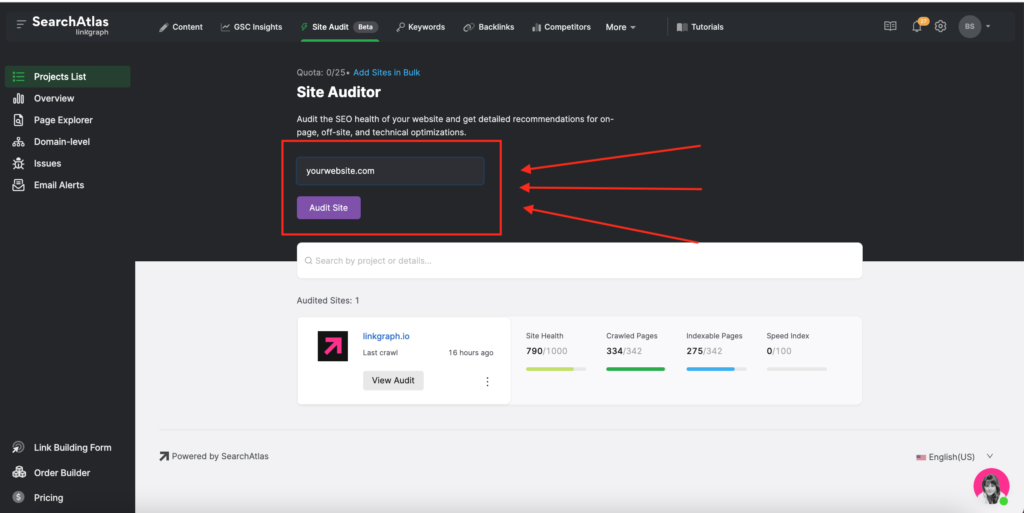Click the Pricing dollar icon
Image resolution: width=1024 pixels, height=513 pixels.
click(18, 497)
